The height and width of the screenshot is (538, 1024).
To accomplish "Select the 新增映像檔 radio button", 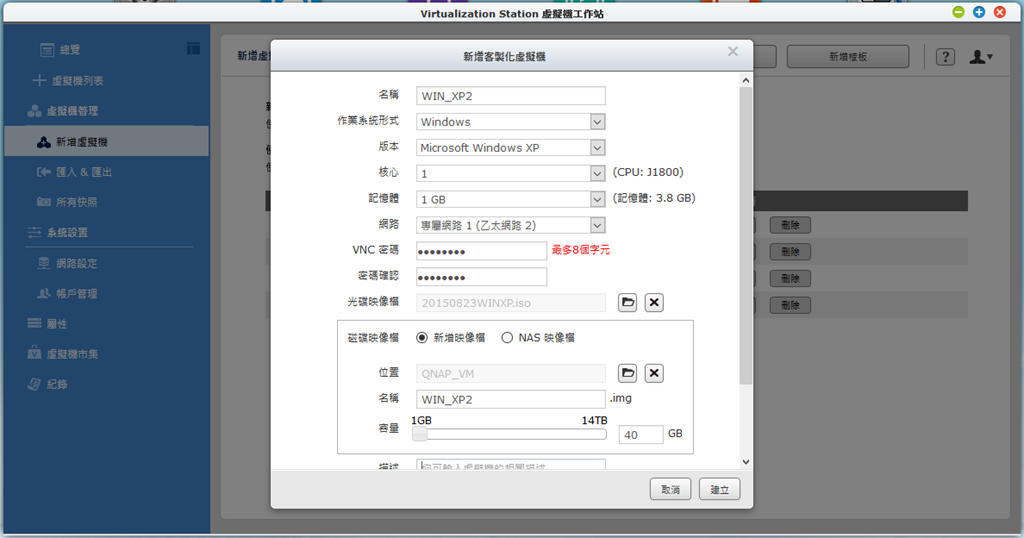I will 422,338.
